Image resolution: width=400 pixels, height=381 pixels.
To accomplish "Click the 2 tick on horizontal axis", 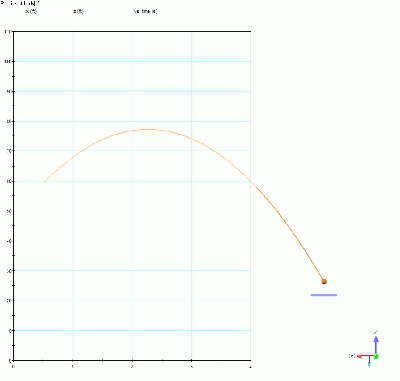I will click(x=132, y=366).
